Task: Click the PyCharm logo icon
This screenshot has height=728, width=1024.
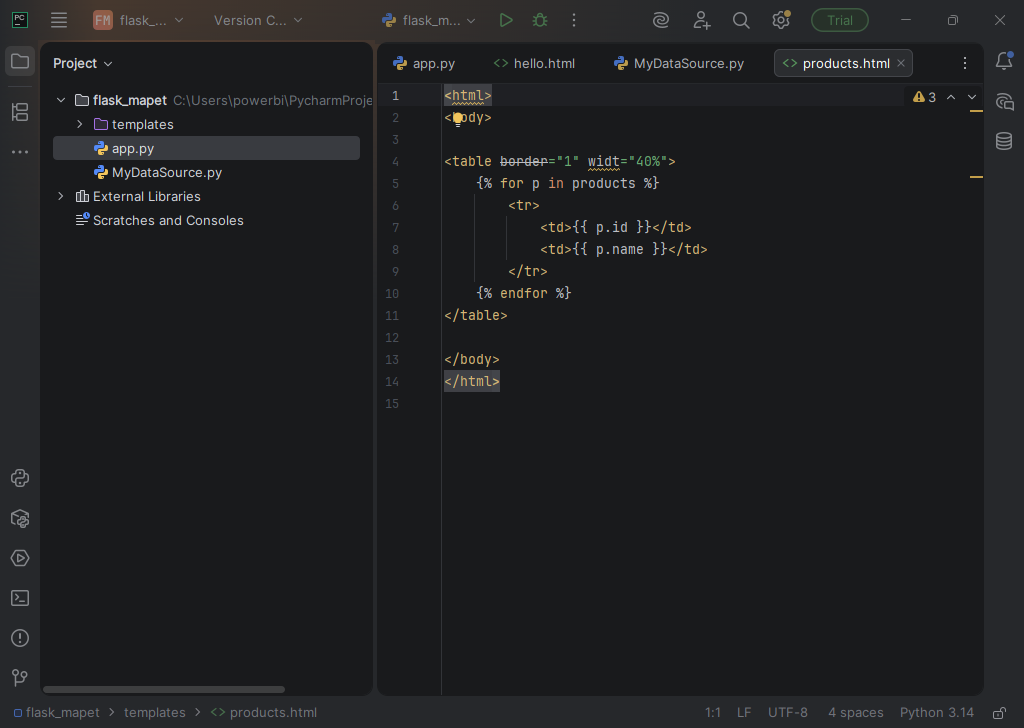Action: click(x=20, y=20)
